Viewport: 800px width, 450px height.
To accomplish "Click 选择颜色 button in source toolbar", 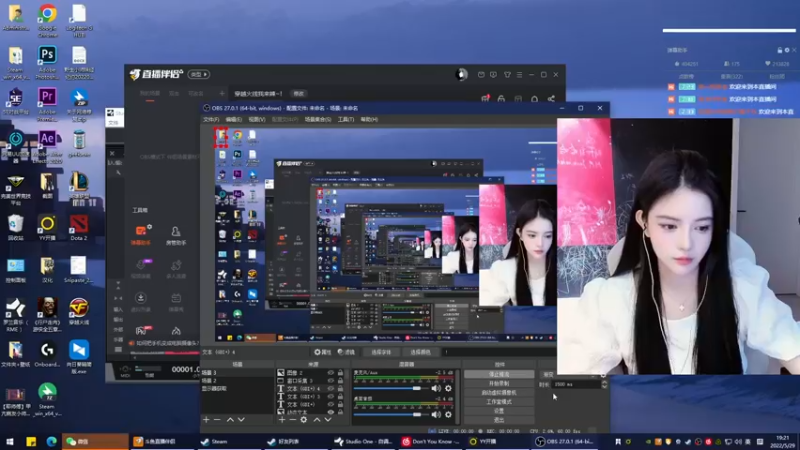I will click(420, 352).
